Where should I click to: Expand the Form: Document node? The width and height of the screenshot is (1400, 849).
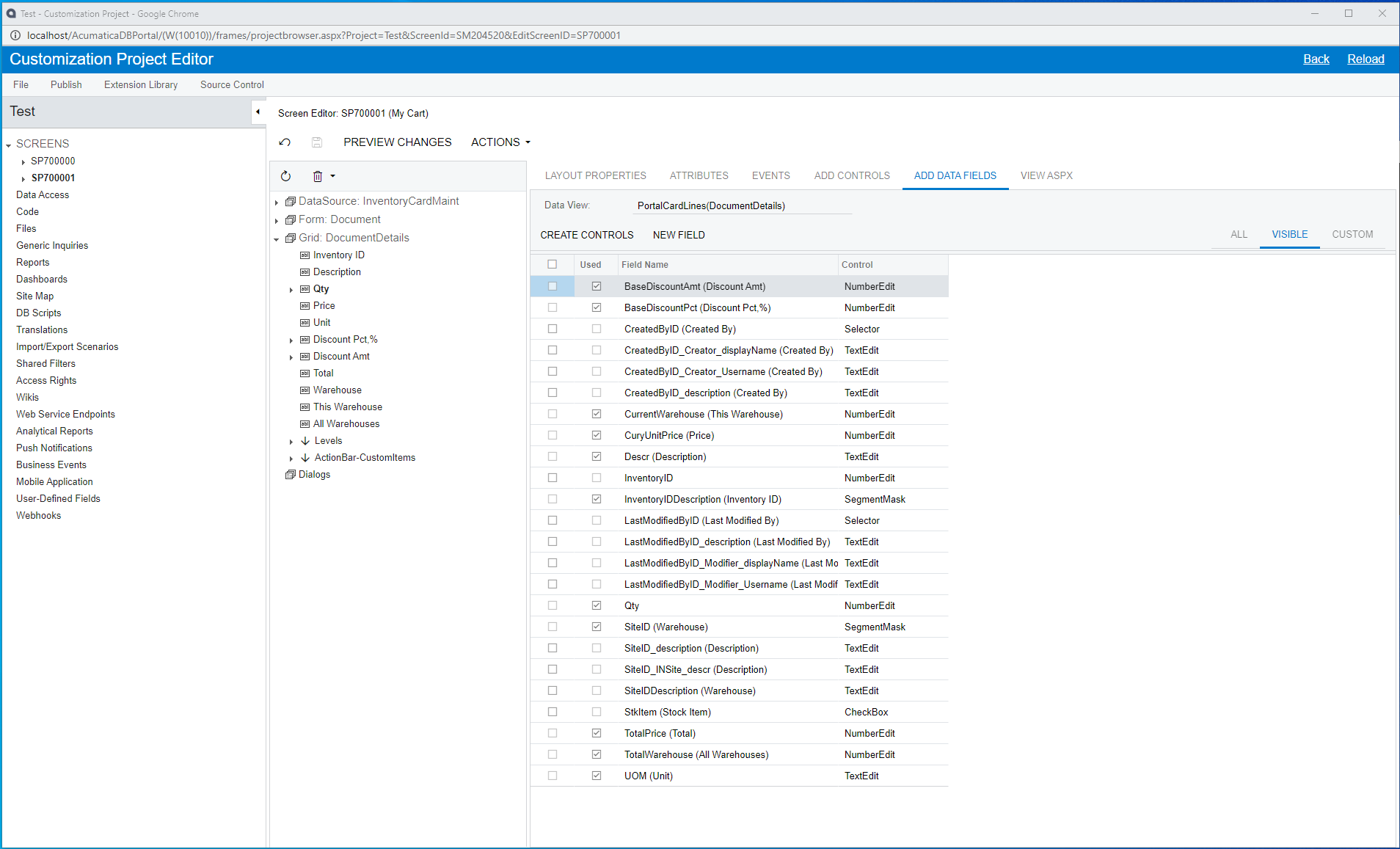277,220
